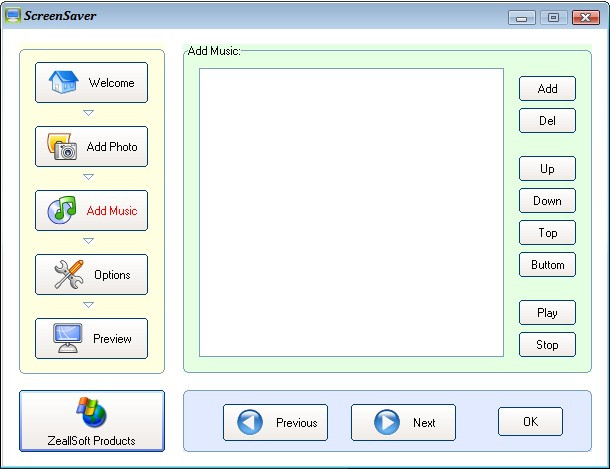Viewport: 610px width, 469px height.
Task: Go to the Previous page
Action: click(x=275, y=422)
